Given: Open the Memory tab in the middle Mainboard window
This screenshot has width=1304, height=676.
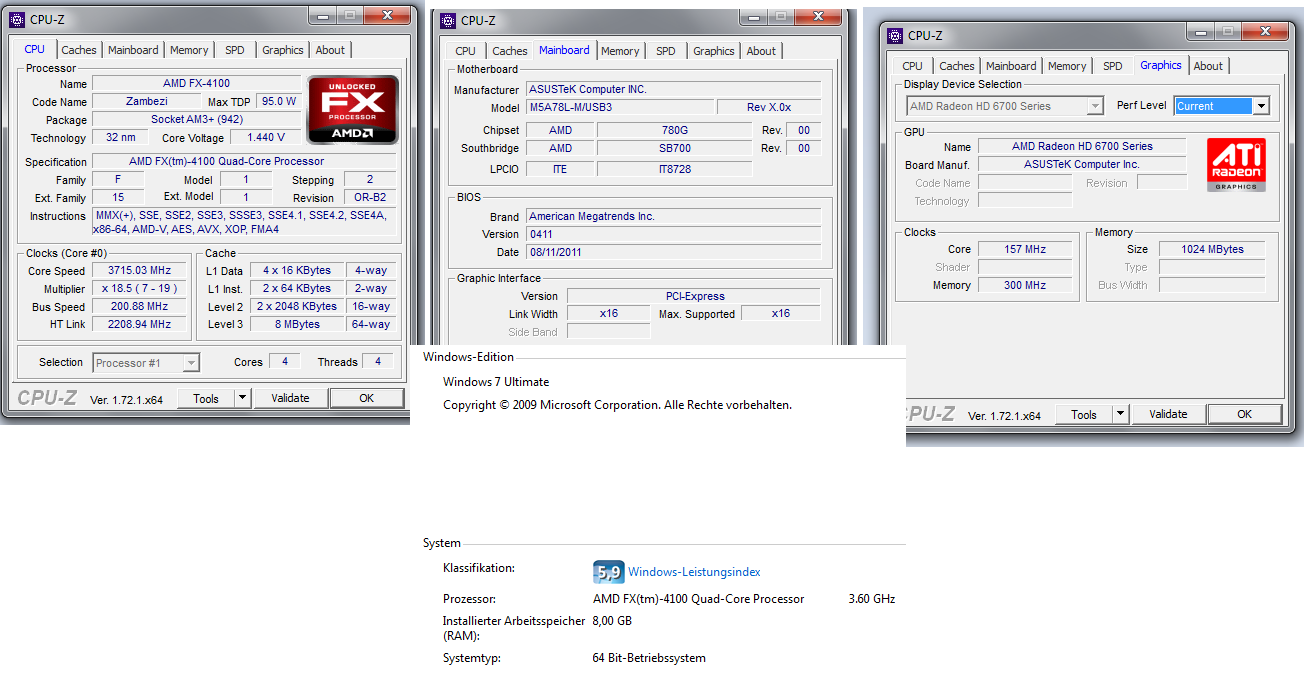Looking at the screenshot, I should click(x=620, y=51).
